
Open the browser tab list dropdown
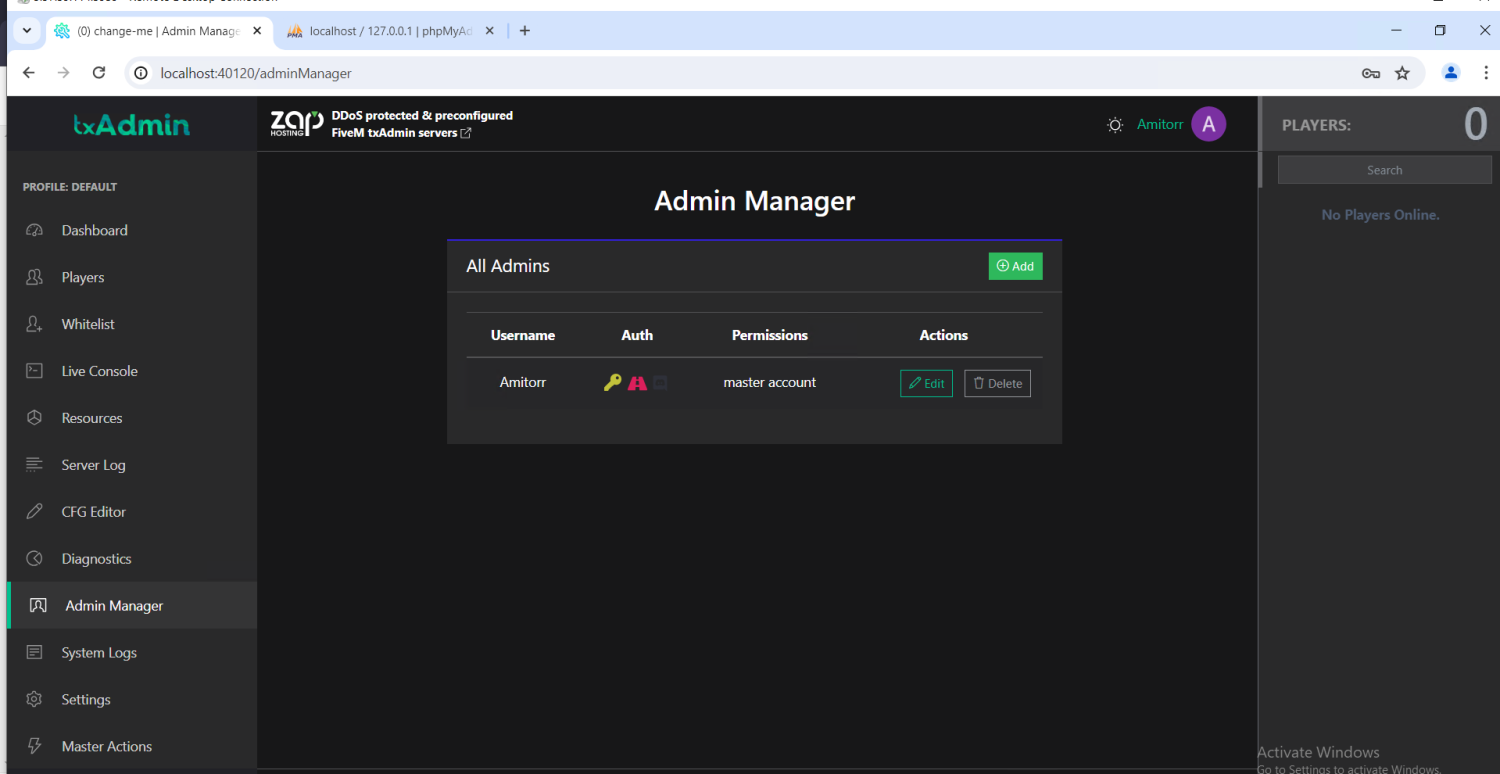pos(27,31)
